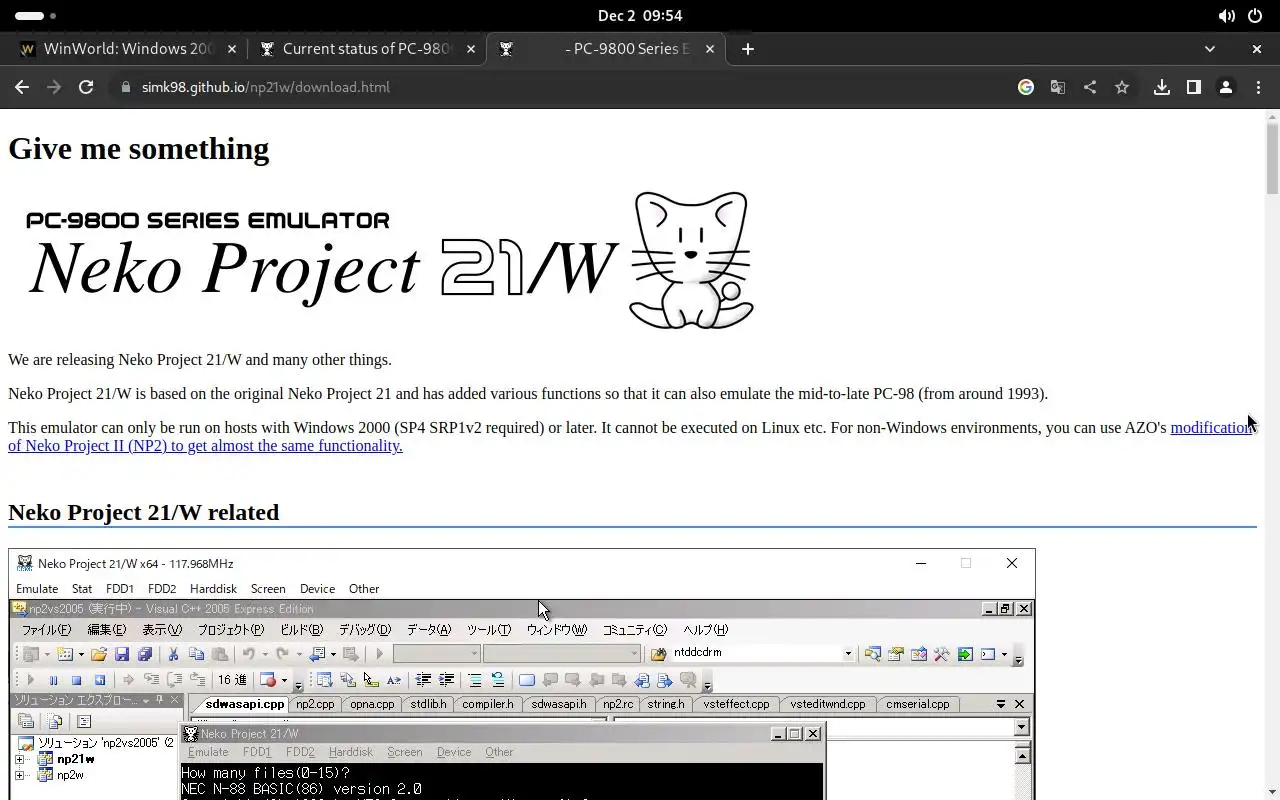Bookmark this tab with the star
The height and width of the screenshot is (800, 1280).
pyautogui.click(x=1122, y=87)
